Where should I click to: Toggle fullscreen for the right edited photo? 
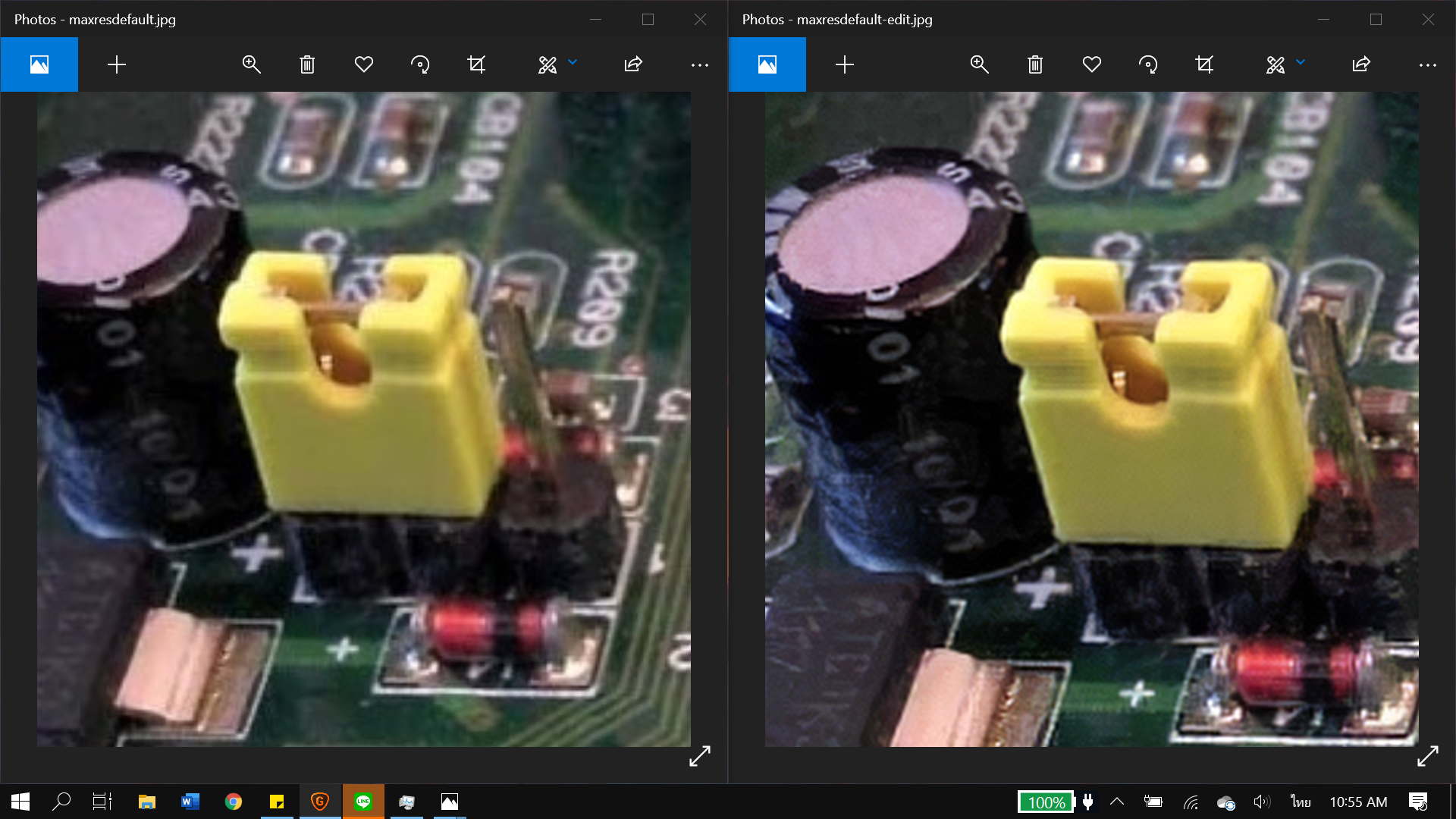pyautogui.click(x=1427, y=755)
